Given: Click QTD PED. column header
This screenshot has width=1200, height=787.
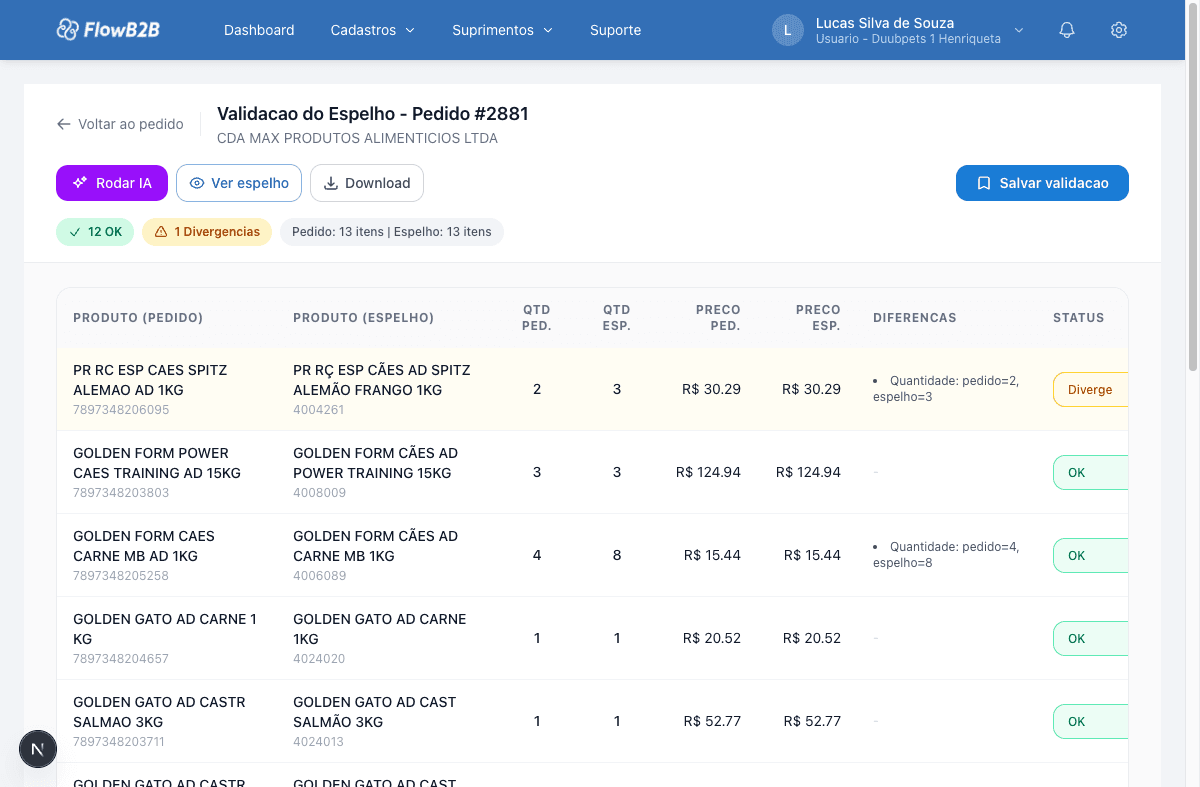Looking at the screenshot, I should (x=537, y=318).
